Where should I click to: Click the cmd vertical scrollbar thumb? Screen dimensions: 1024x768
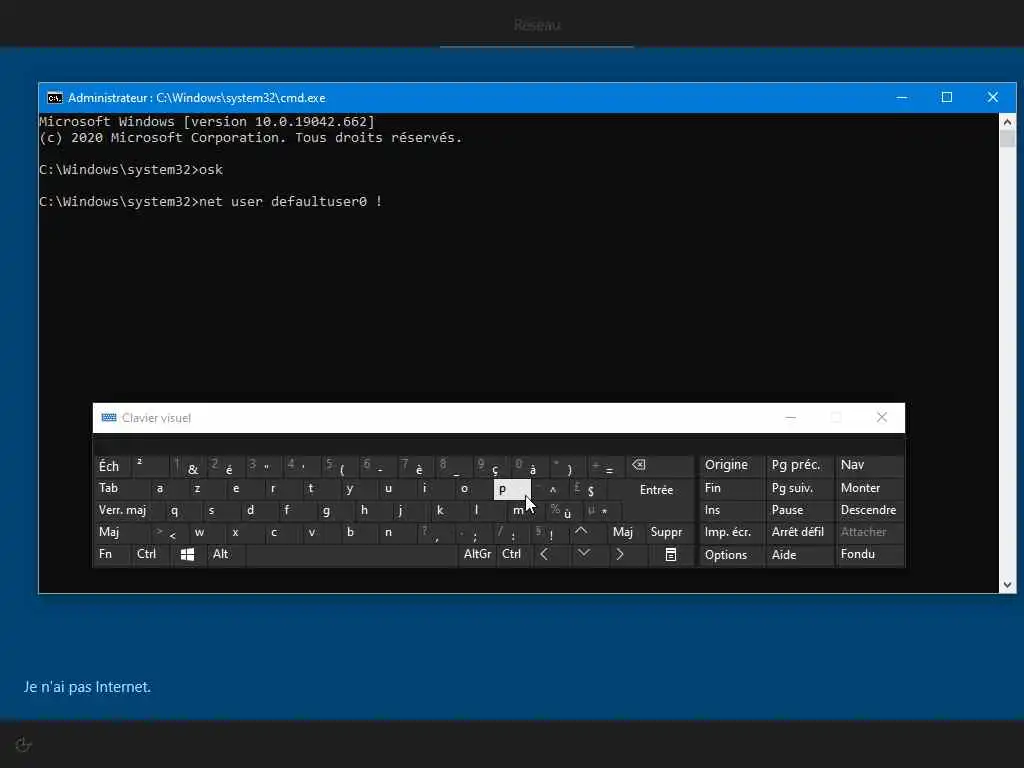(1007, 139)
